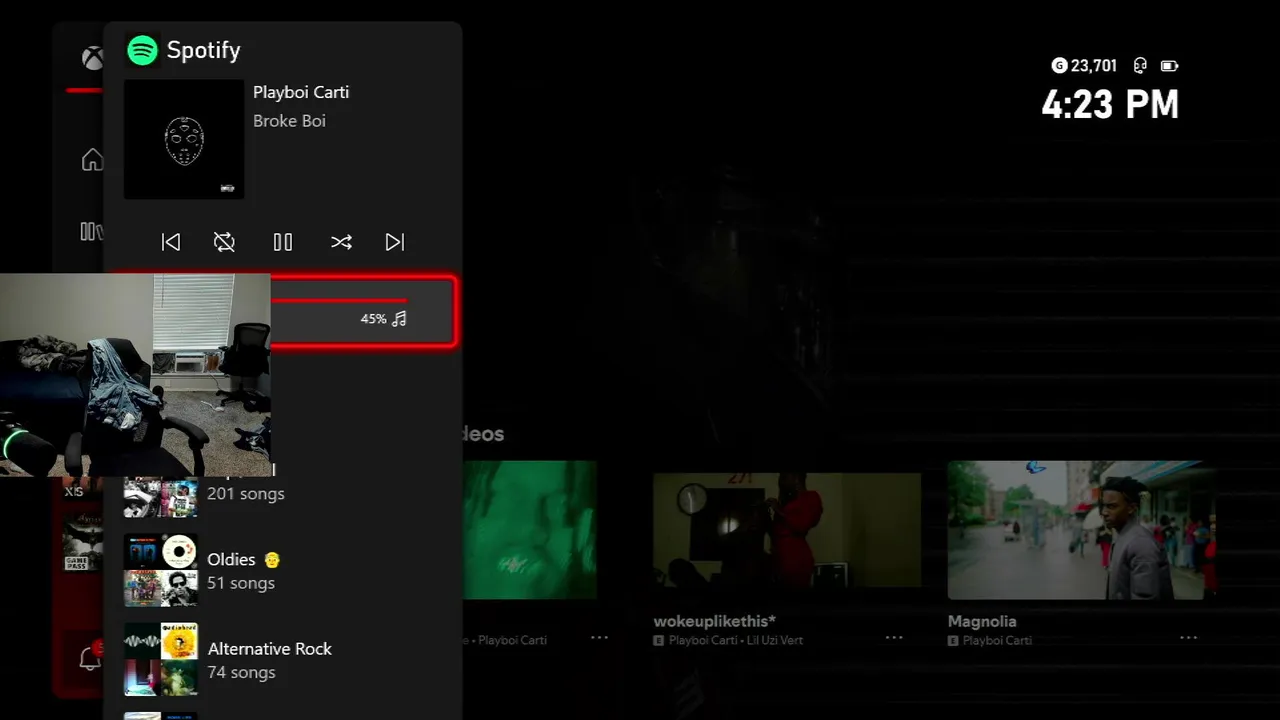Viewport: 1280px width, 720px height.
Task: Open the notifications bell icon
Action: click(90, 659)
